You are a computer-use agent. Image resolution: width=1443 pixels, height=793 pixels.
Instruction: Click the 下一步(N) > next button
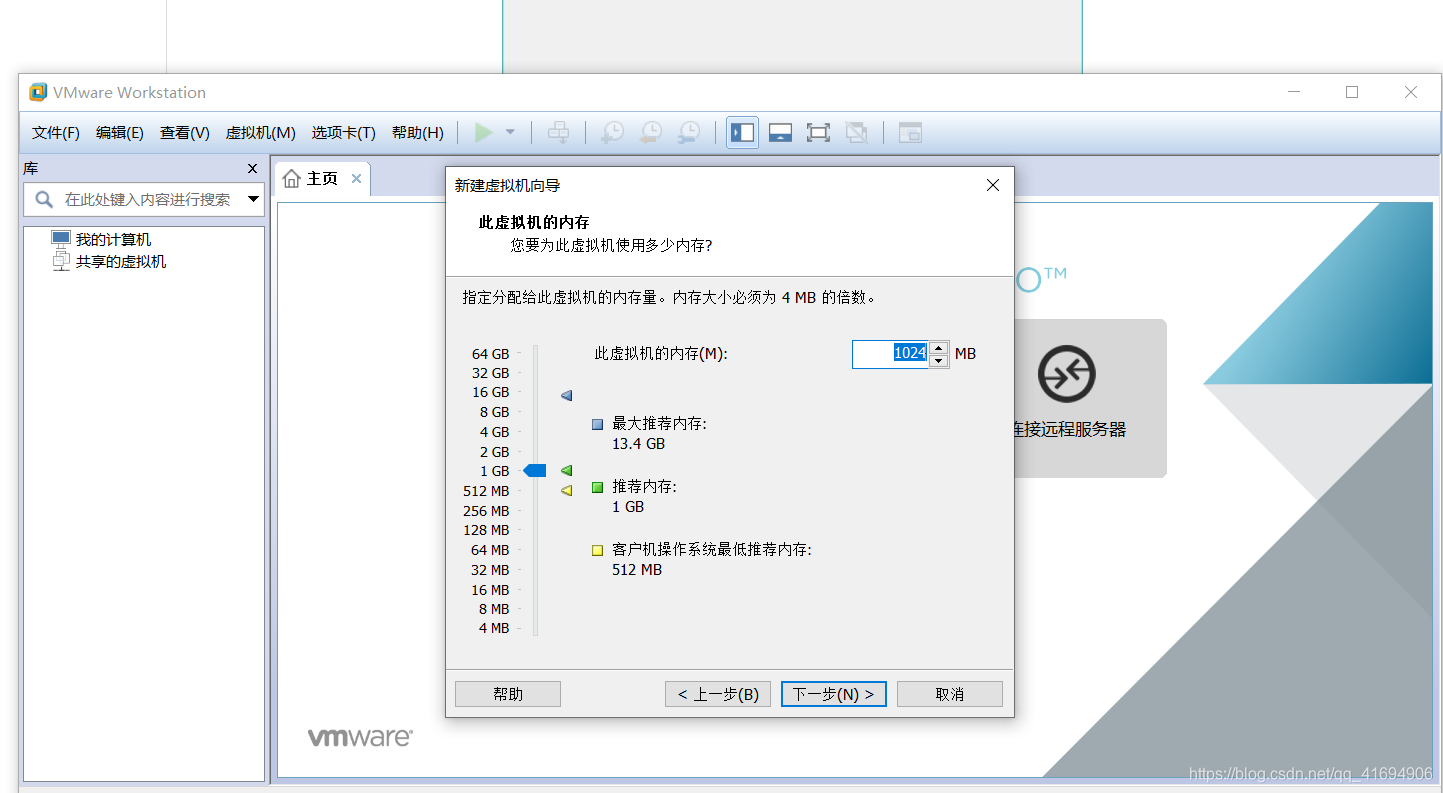834,694
